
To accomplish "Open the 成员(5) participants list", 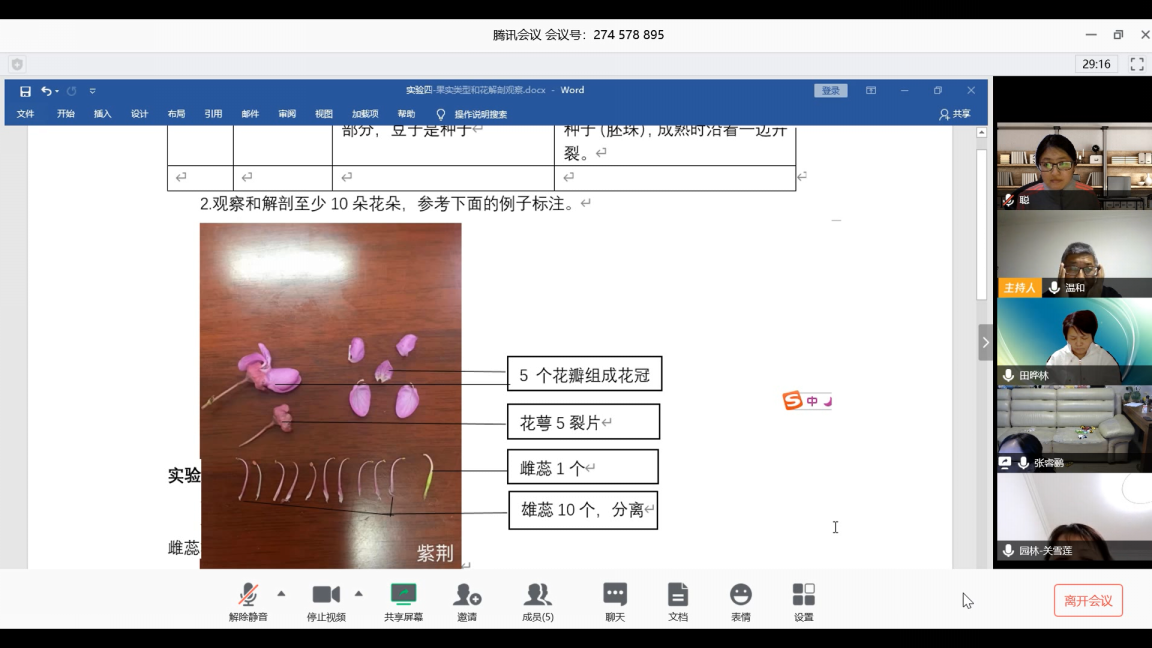I will (x=538, y=602).
